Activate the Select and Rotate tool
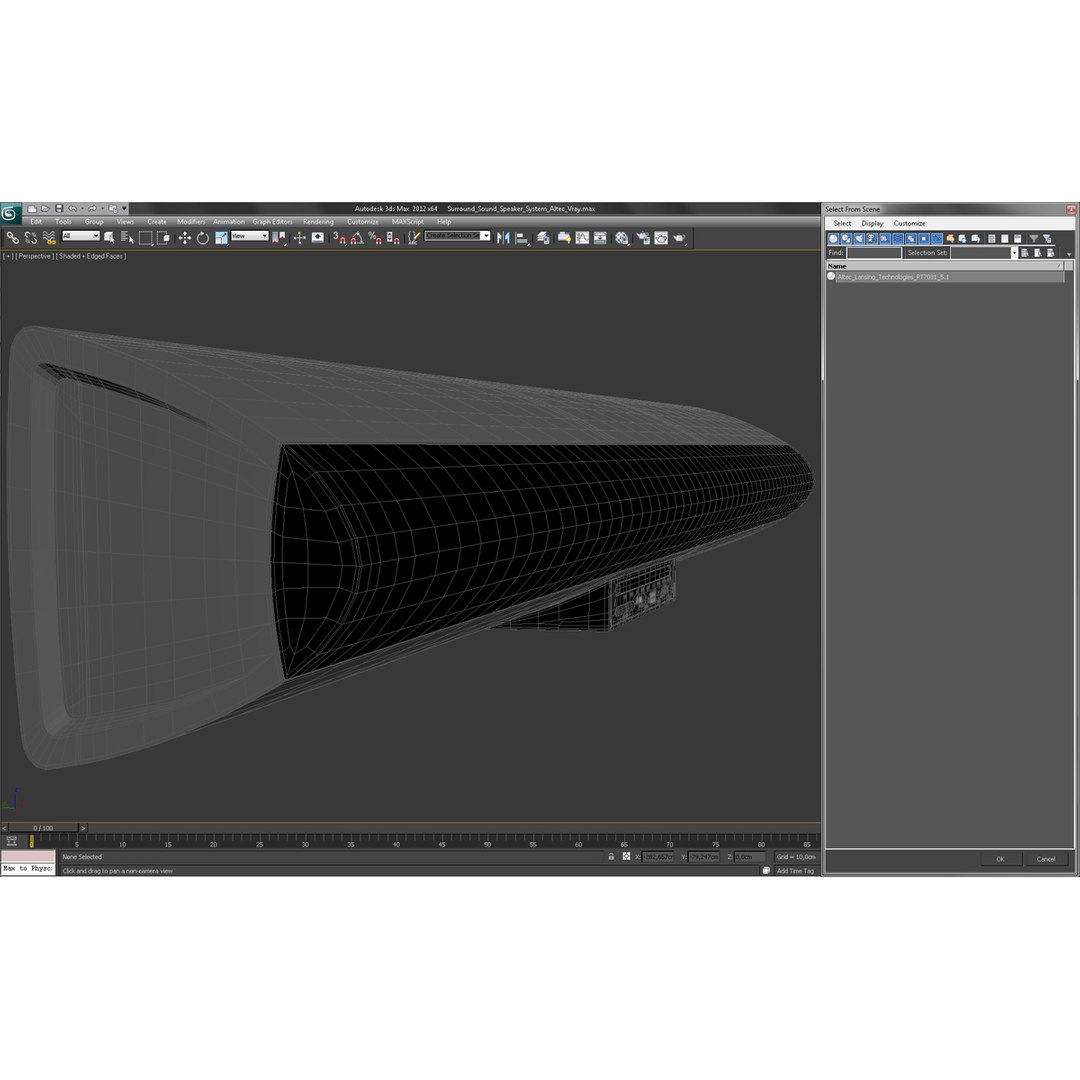1080x1080 pixels. click(x=202, y=238)
